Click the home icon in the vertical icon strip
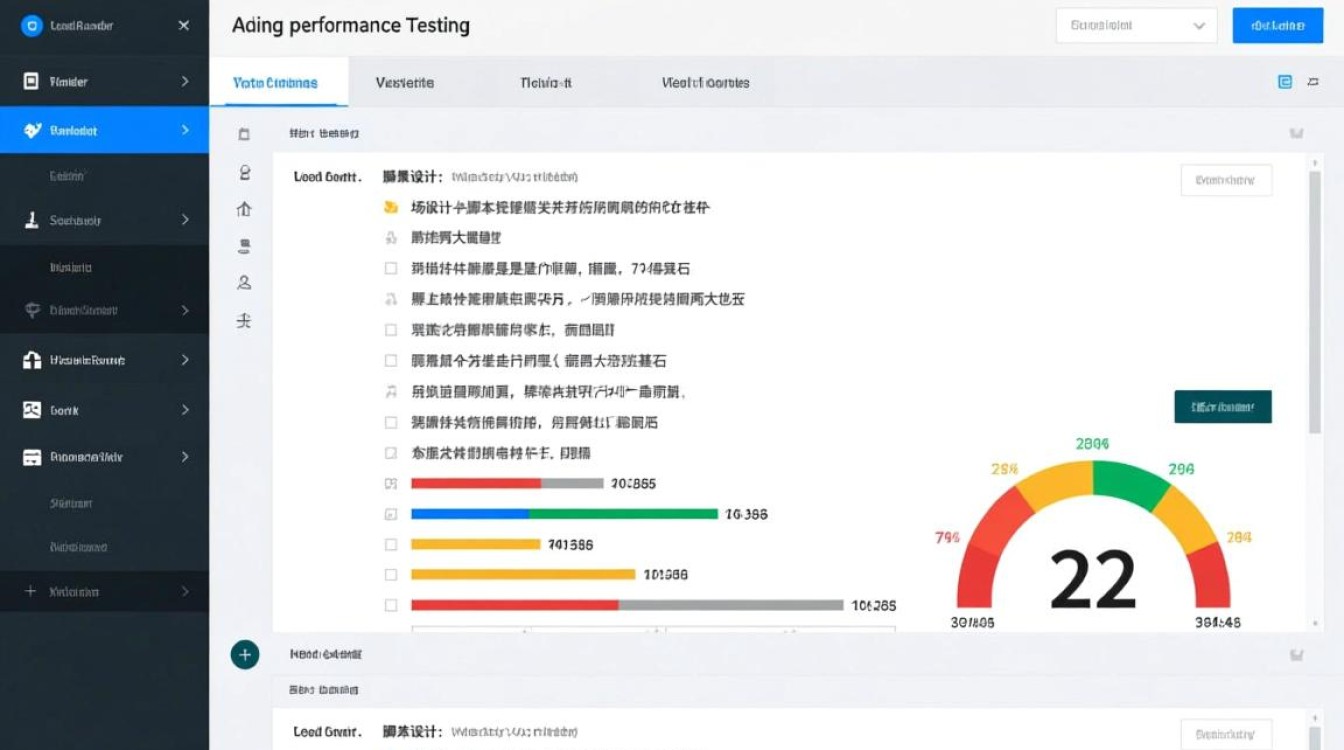This screenshot has width=1344, height=750. [244, 209]
